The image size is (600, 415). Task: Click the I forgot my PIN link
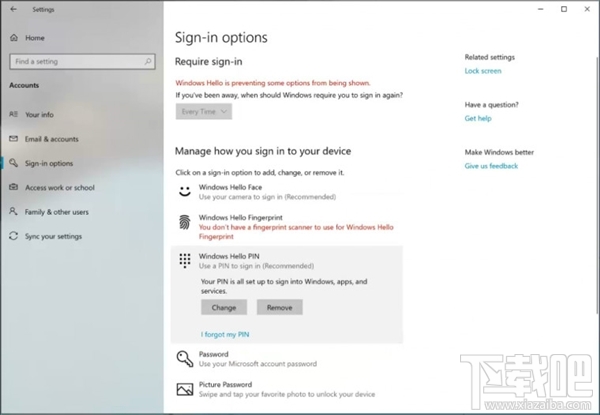(x=225, y=334)
